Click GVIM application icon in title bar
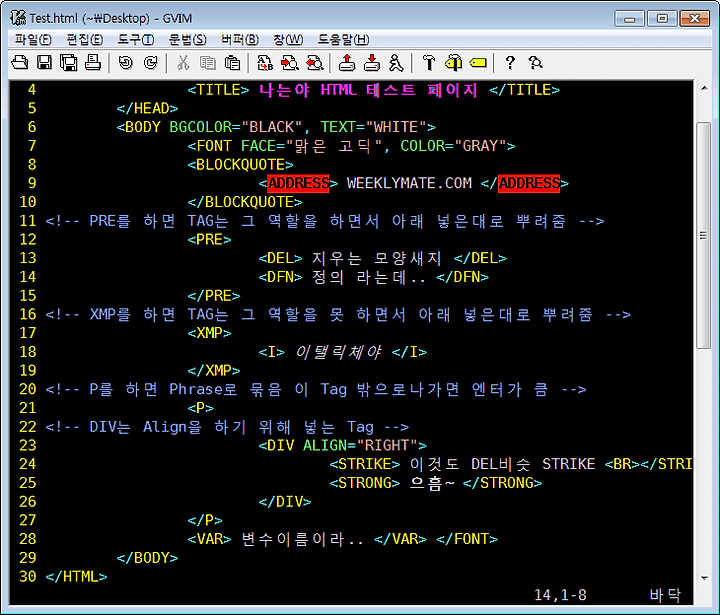 [18, 17]
